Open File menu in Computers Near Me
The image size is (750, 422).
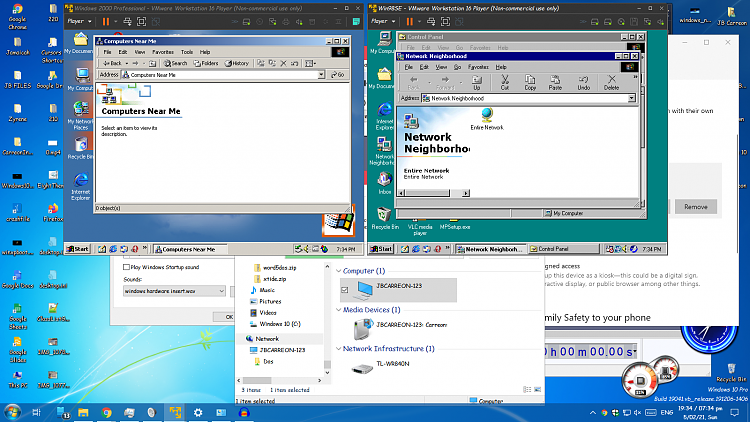coord(107,52)
